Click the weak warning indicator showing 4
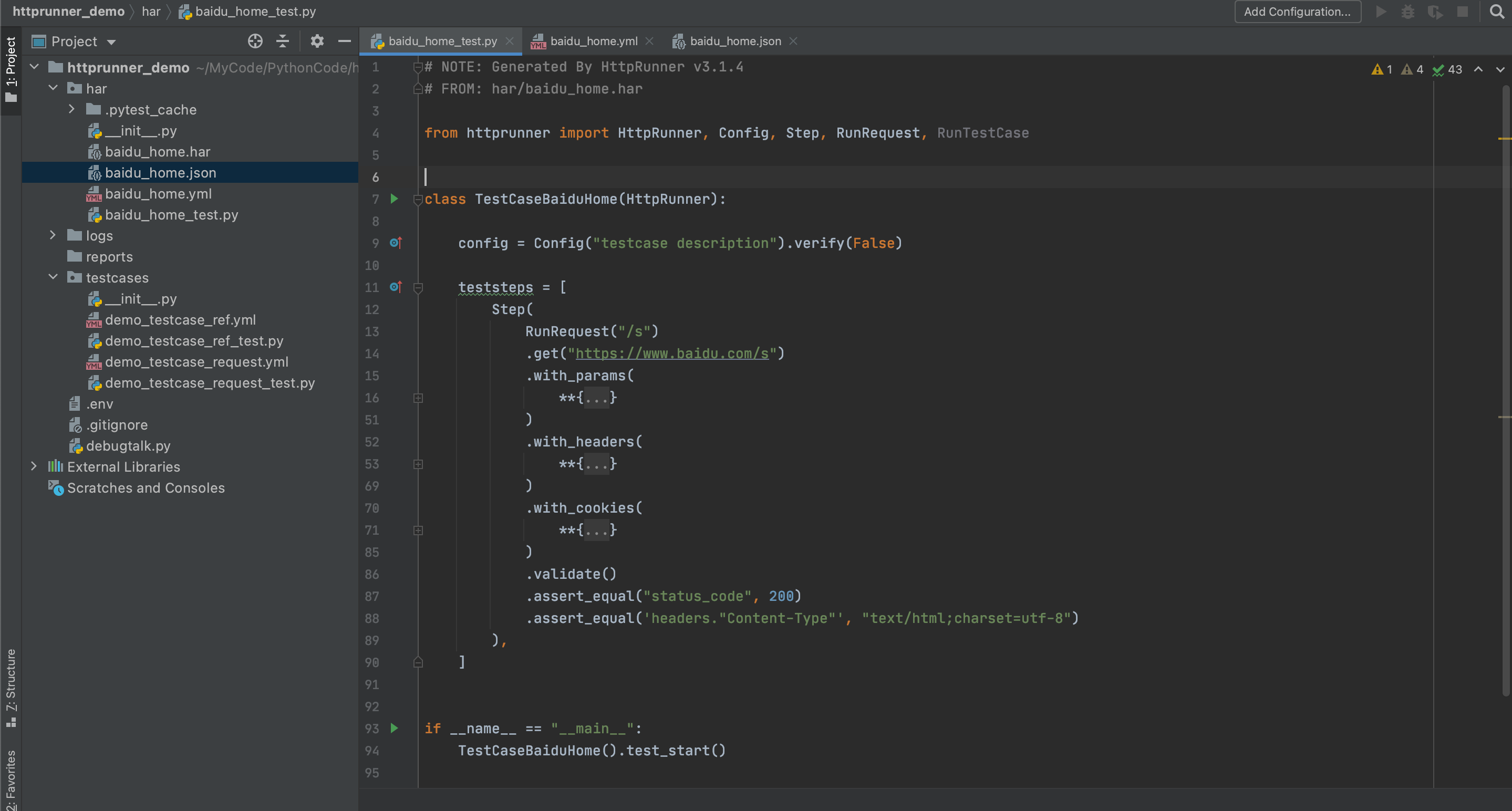Viewport: 1512px width, 811px height. (1412, 69)
